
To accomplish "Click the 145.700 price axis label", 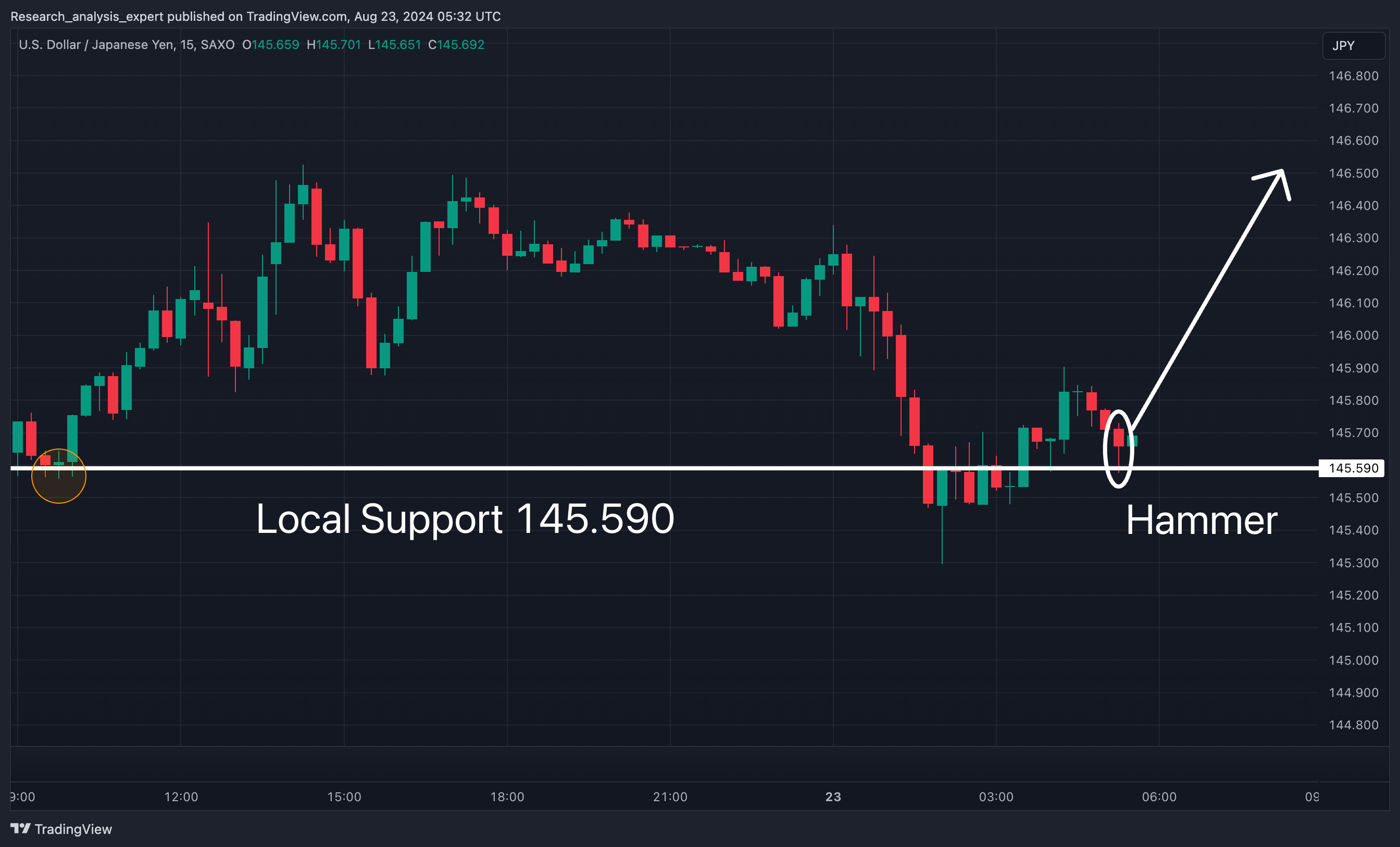I will [x=1354, y=432].
